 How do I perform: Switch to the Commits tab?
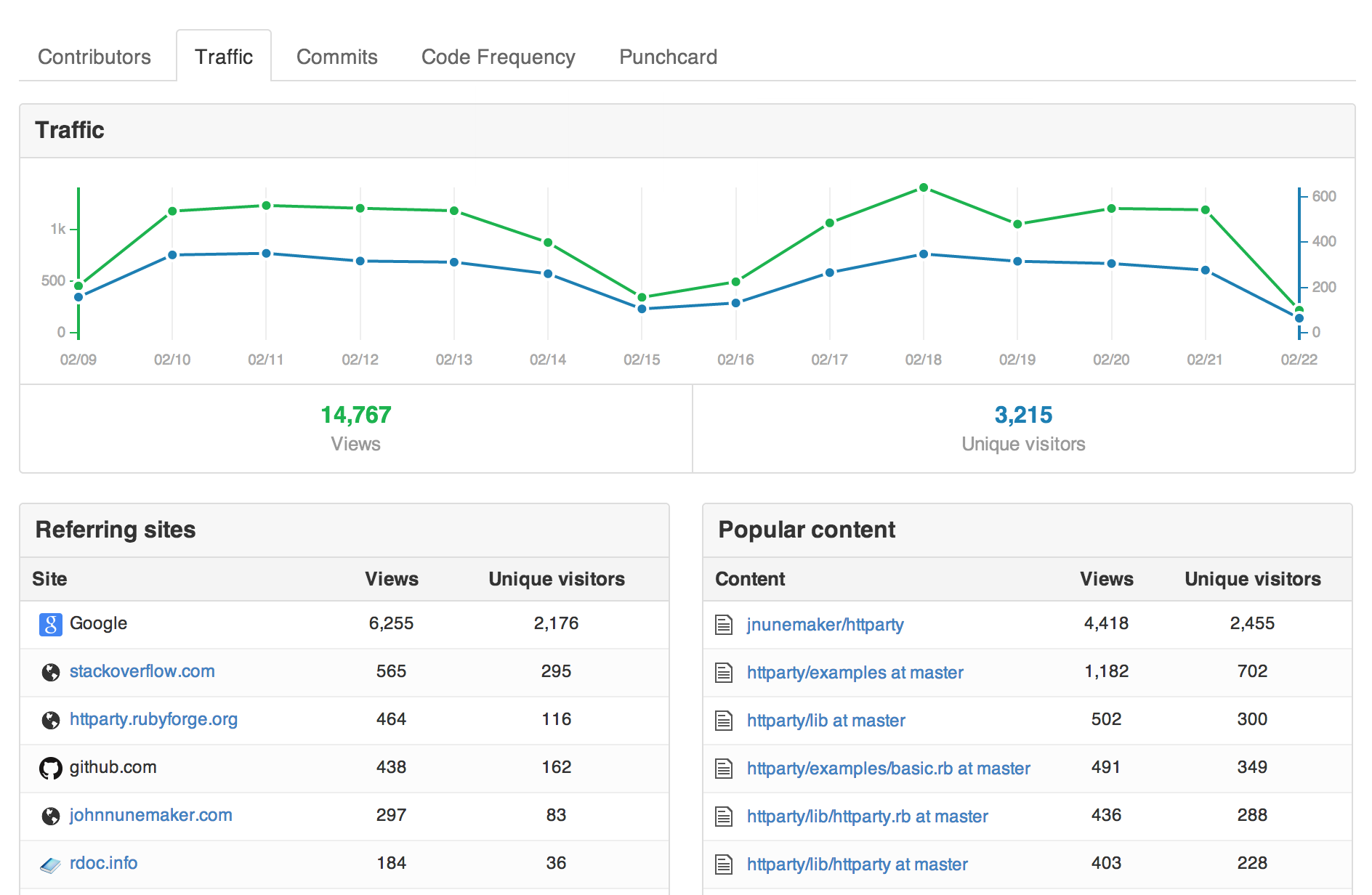coord(336,55)
